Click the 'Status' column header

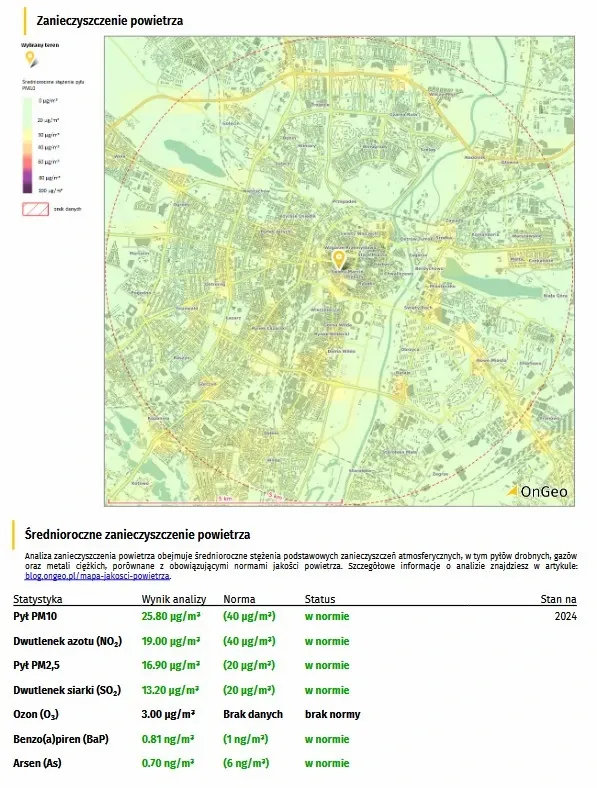320,599
